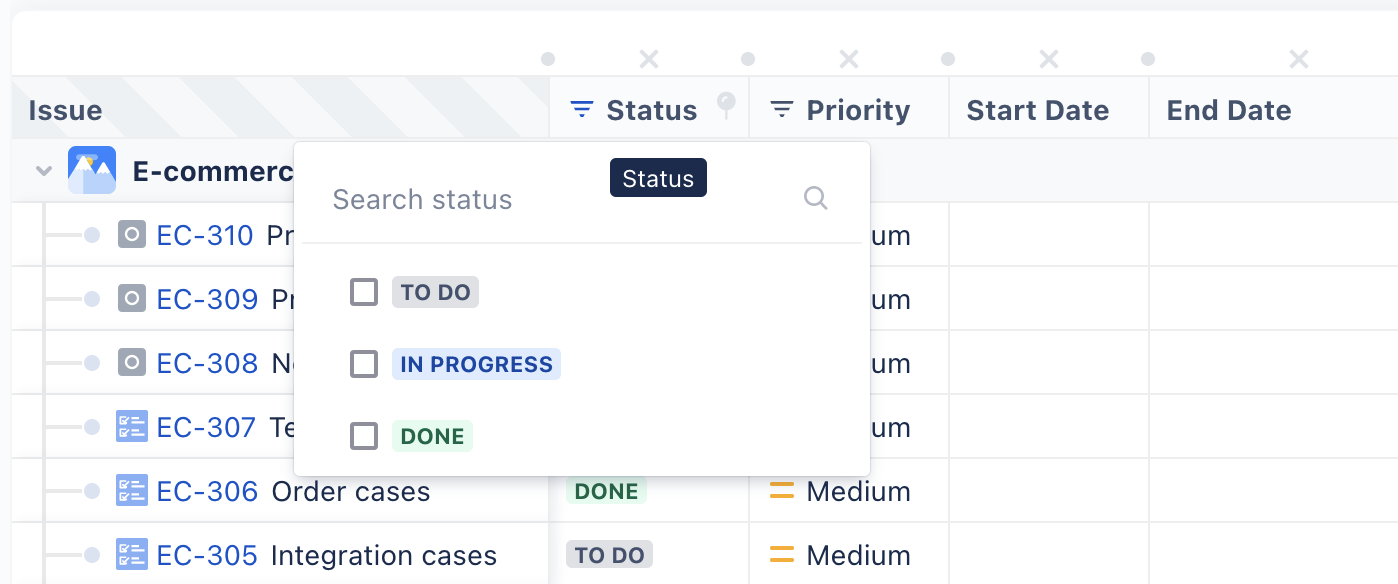
Task: Check the IN PROGRESS status checkbox
Action: coord(364,364)
